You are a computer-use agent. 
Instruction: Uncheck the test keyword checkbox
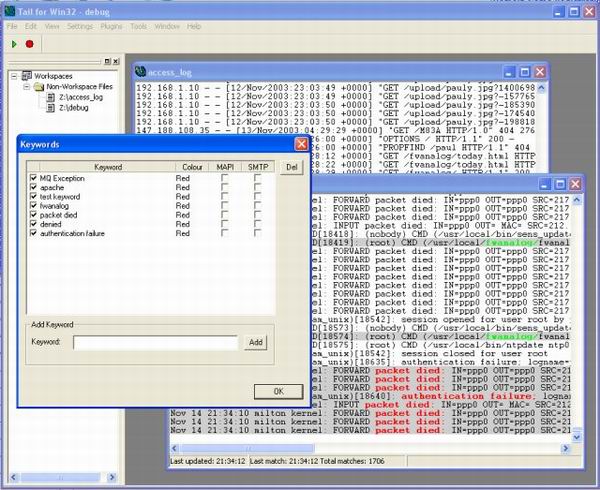tap(33, 196)
